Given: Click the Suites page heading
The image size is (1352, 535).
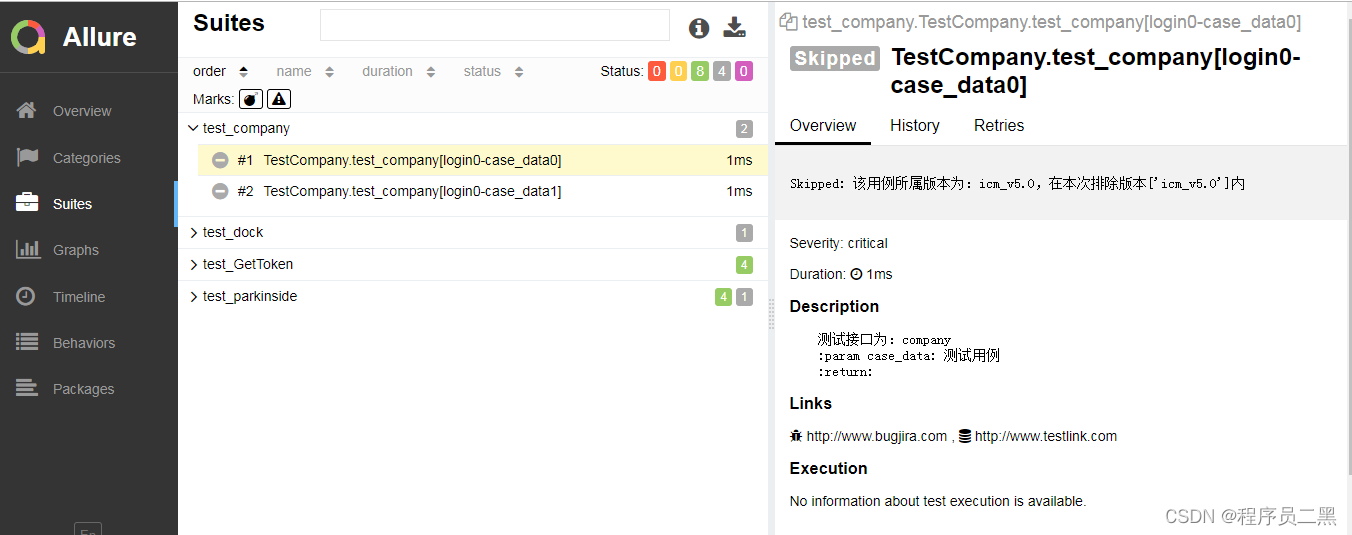Looking at the screenshot, I should coord(229,23).
